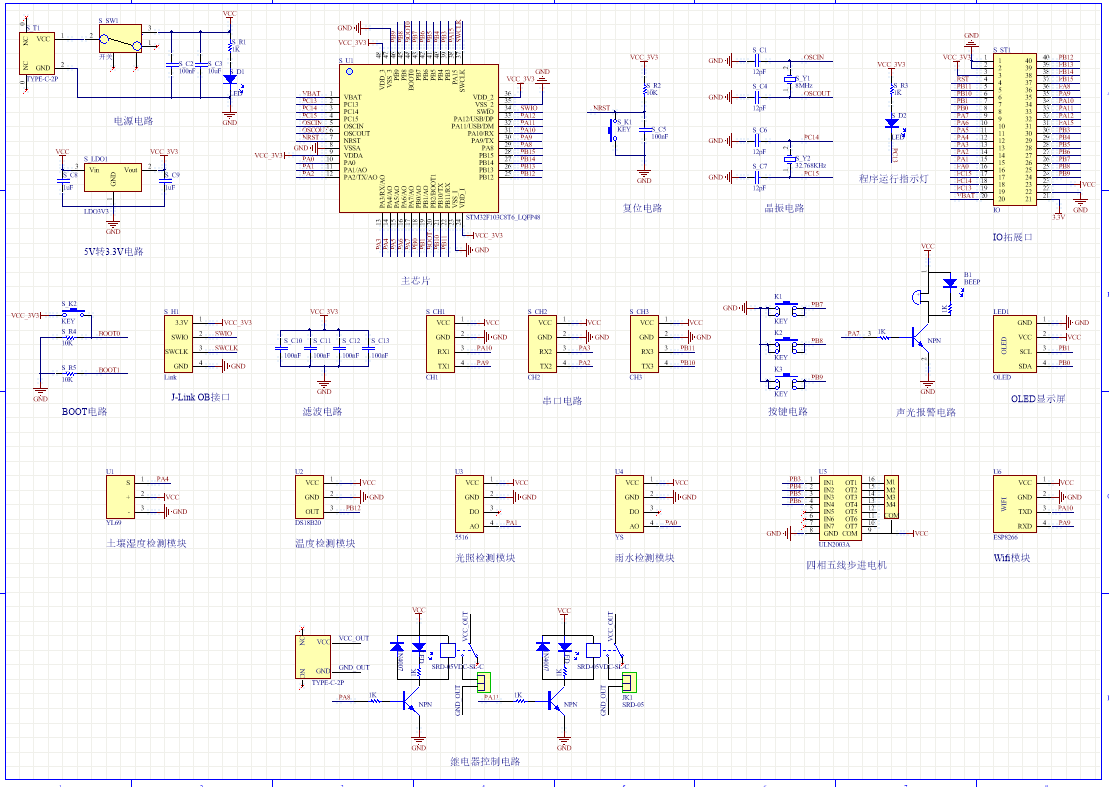Click the S_T1 TYPE-C-2P connector in the power circuit
This screenshot has width=1109, height=787.
[x=37, y=53]
